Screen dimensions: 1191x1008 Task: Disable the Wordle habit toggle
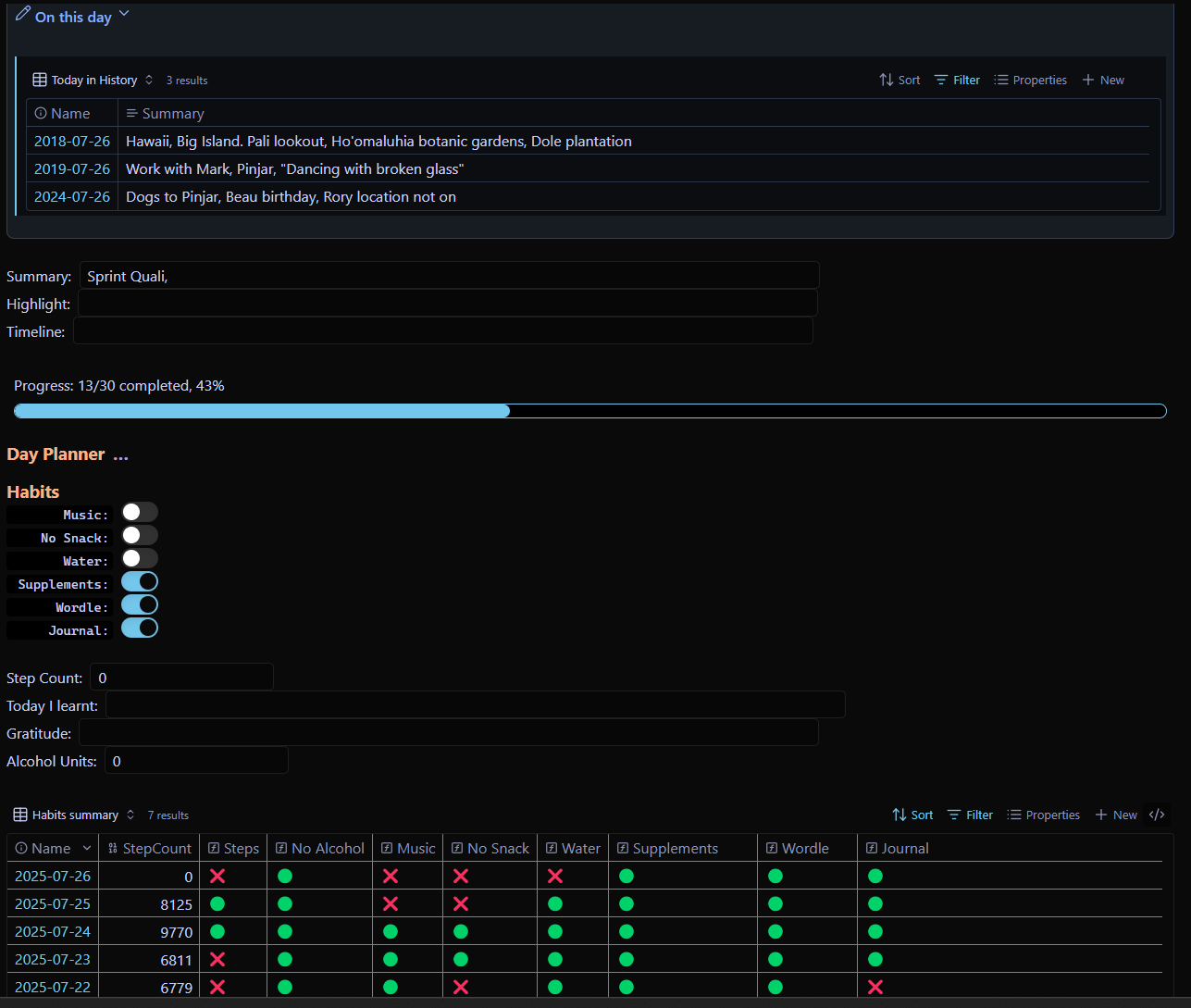(140, 605)
